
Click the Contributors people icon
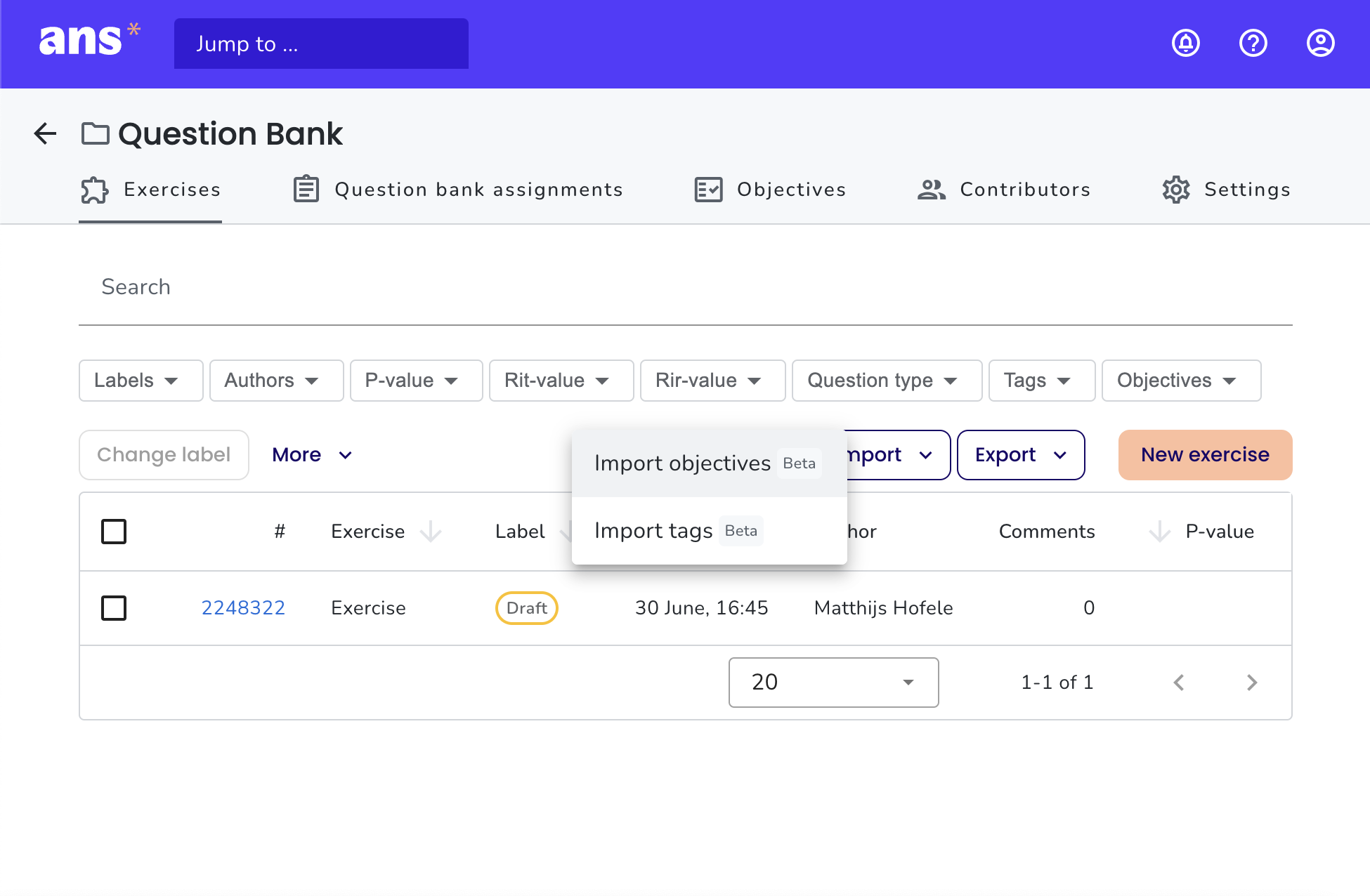(x=932, y=190)
